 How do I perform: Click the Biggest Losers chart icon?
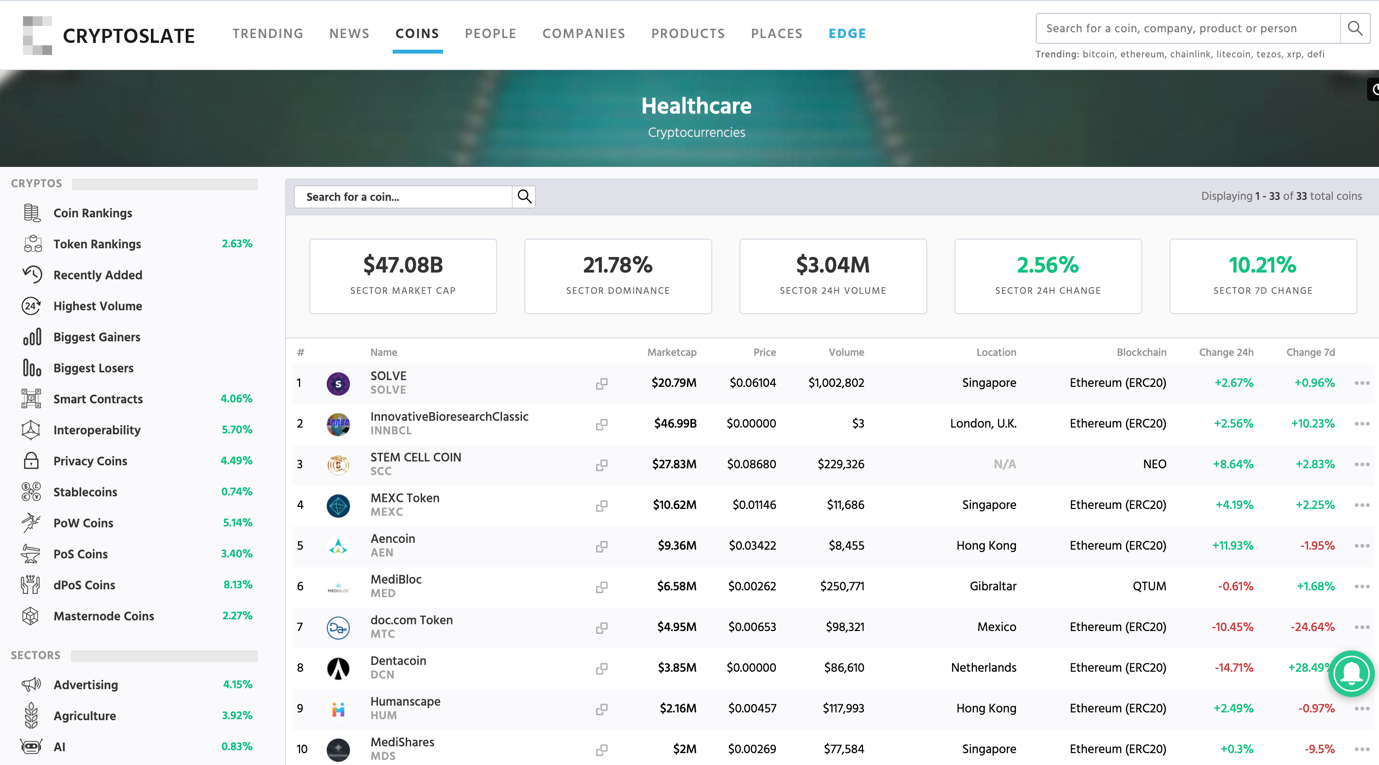32,368
